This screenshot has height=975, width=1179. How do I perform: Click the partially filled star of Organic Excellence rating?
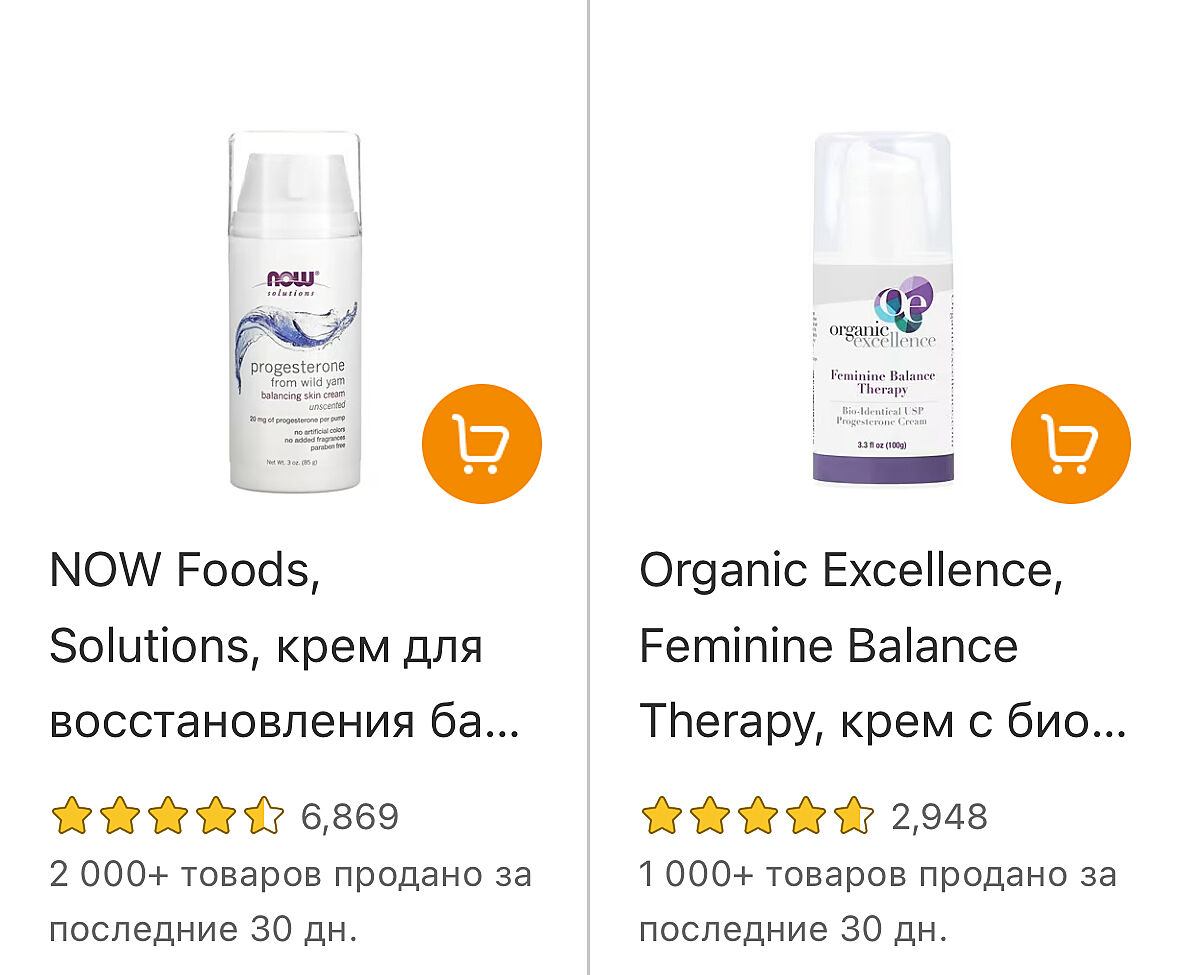tap(854, 816)
